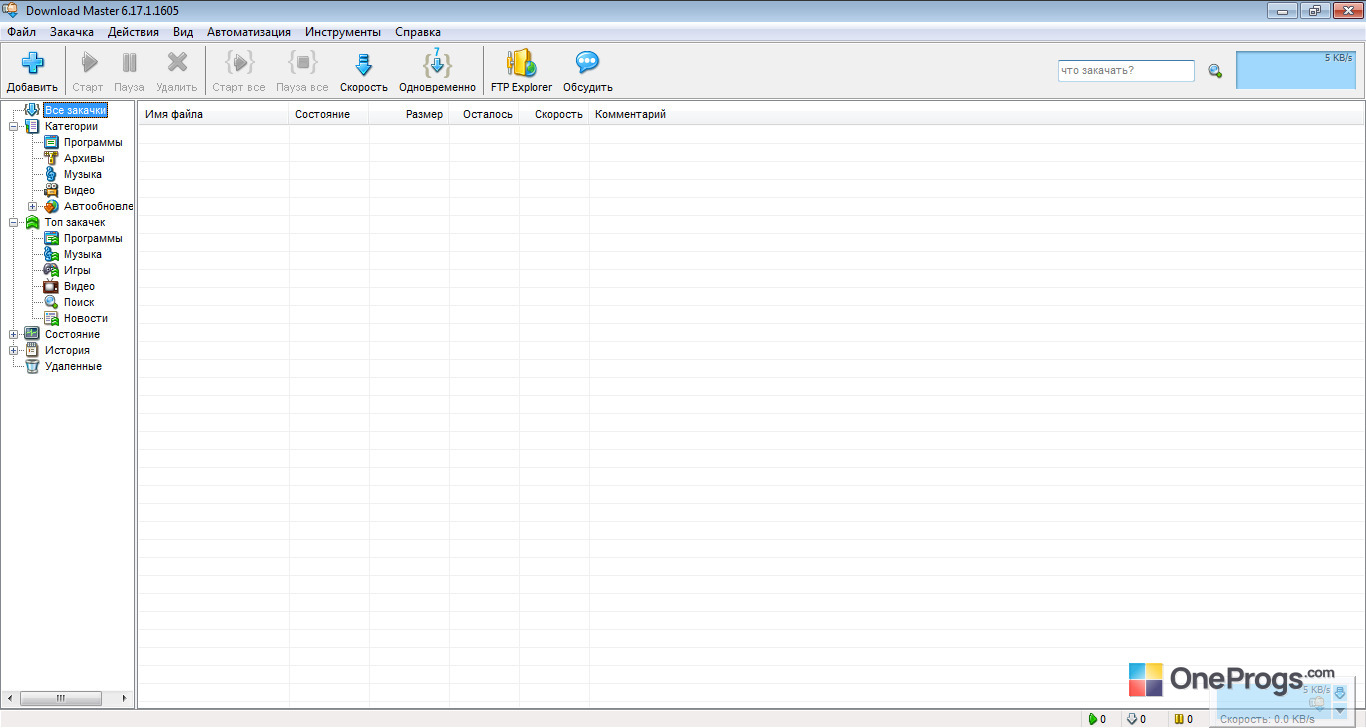Screen dimensions: 1366x728
Task: Click the Пауза все toolbar icon
Action: [x=302, y=63]
